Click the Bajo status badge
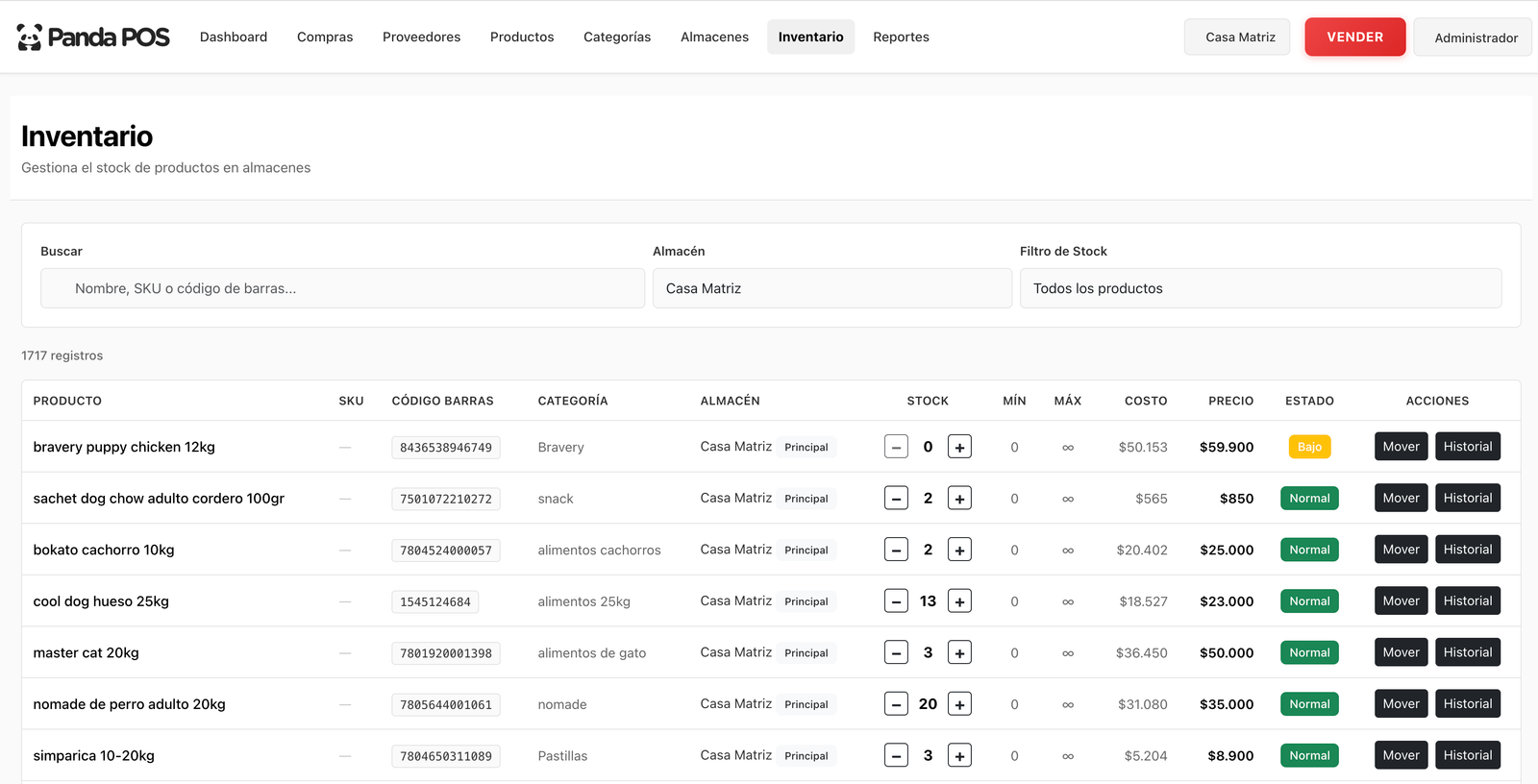The width and height of the screenshot is (1538, 784). click(x=1309, y=447)
